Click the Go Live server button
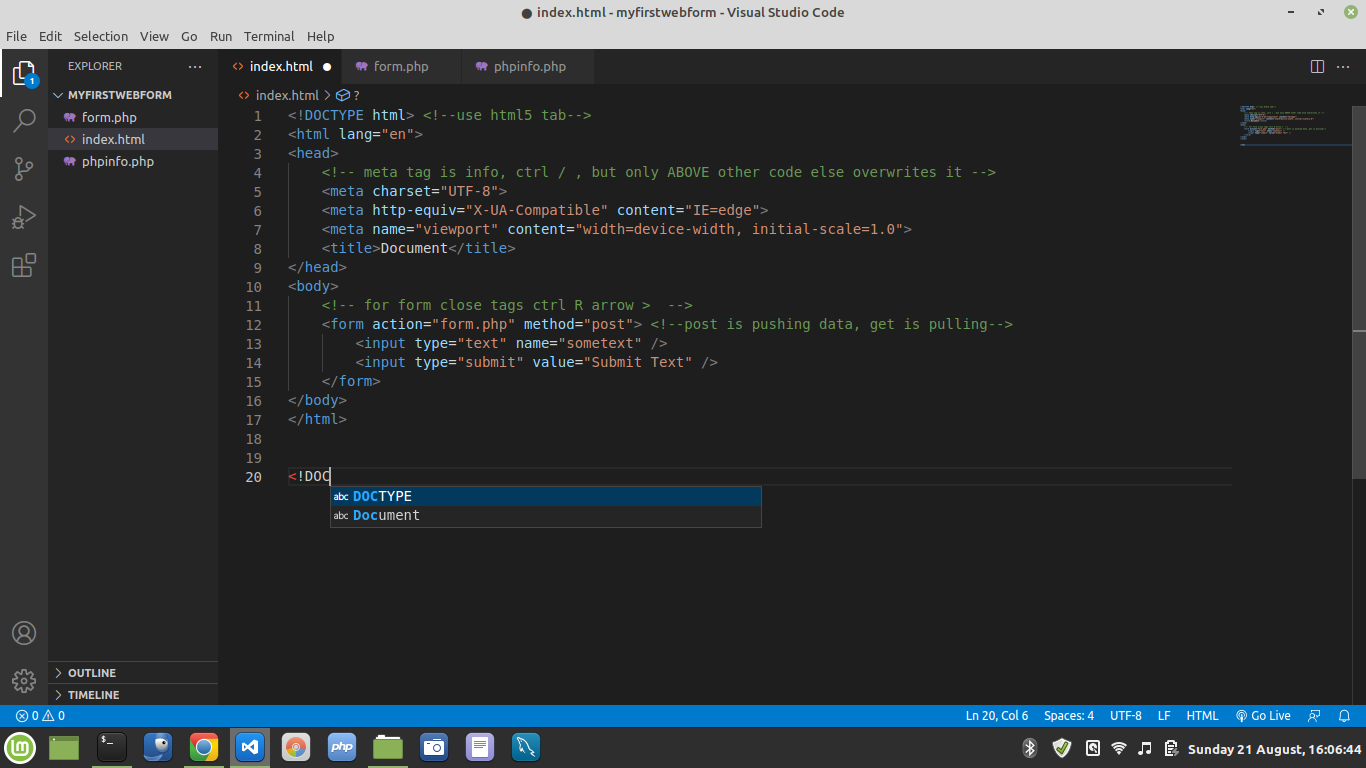The width and height of the screenshot is (1366, 768). 1263,716
